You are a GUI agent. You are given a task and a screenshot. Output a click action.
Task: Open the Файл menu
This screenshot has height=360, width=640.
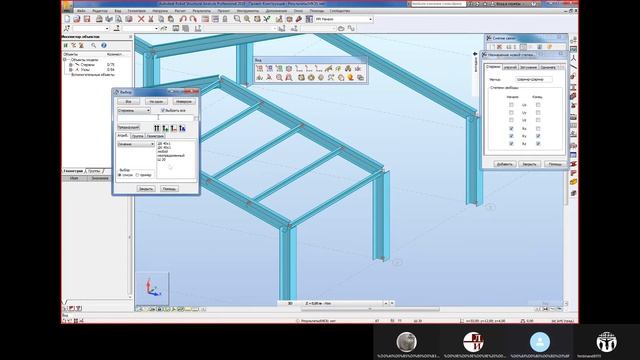point(81,11)
